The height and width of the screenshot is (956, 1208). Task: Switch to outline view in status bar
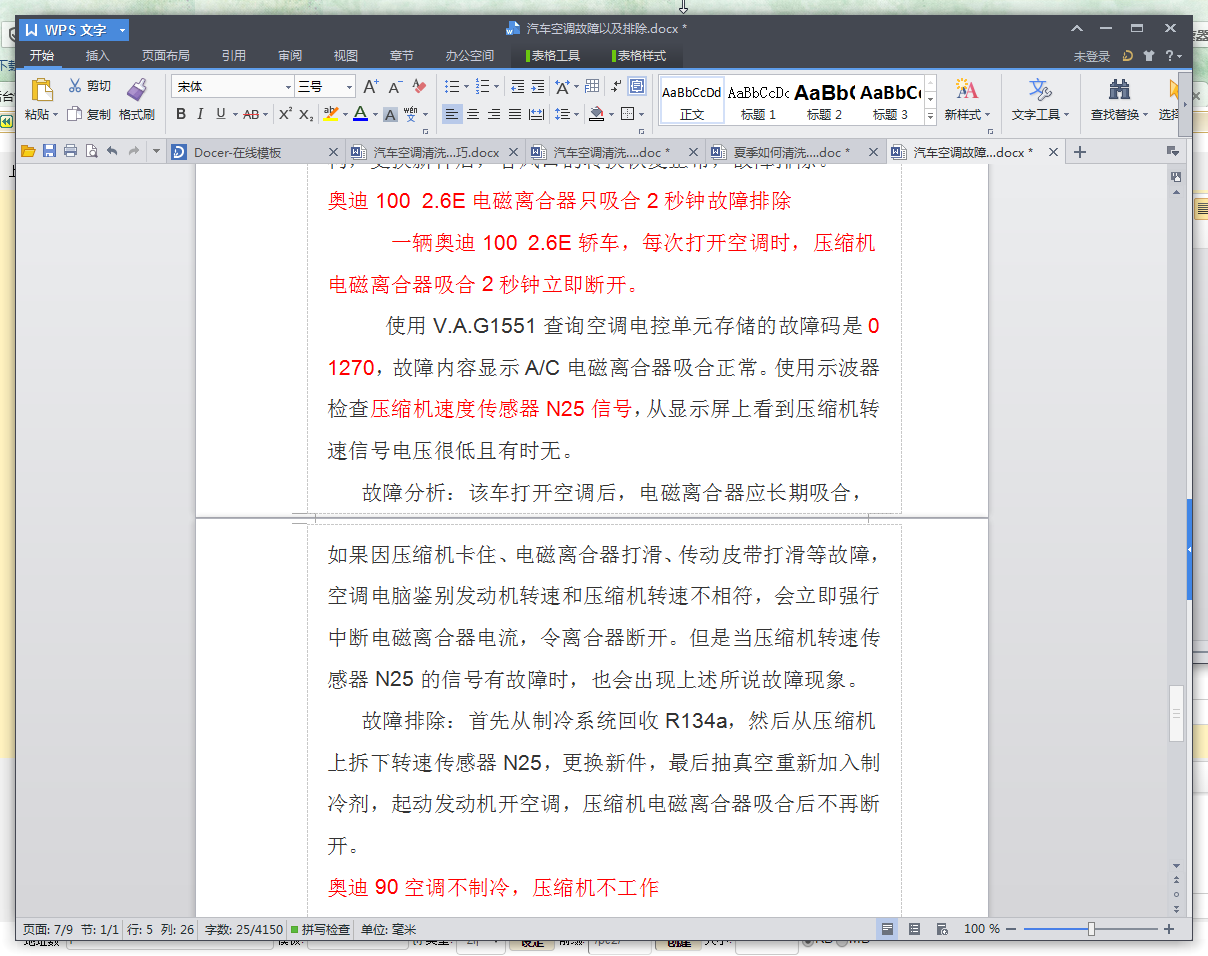pyautogui.click(x=915, y=929)
